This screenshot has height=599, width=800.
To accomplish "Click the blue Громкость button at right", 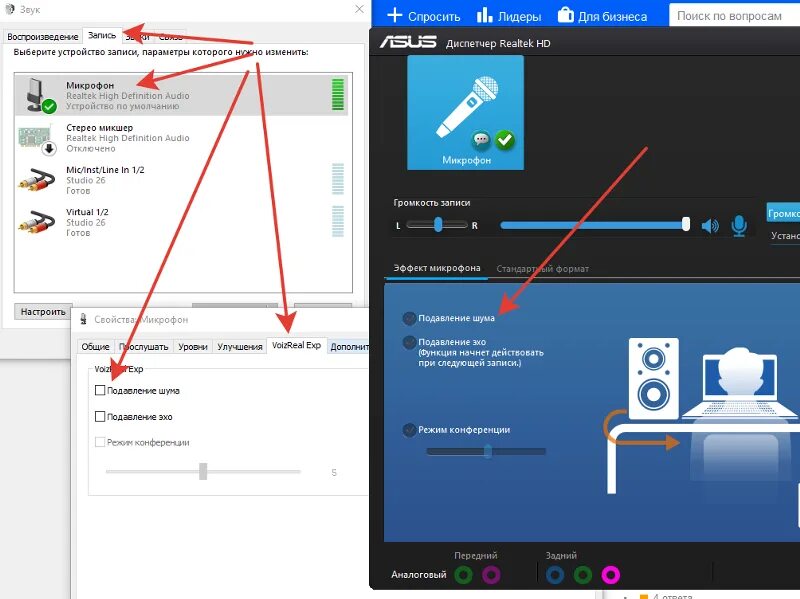I will tap(783, 213).
